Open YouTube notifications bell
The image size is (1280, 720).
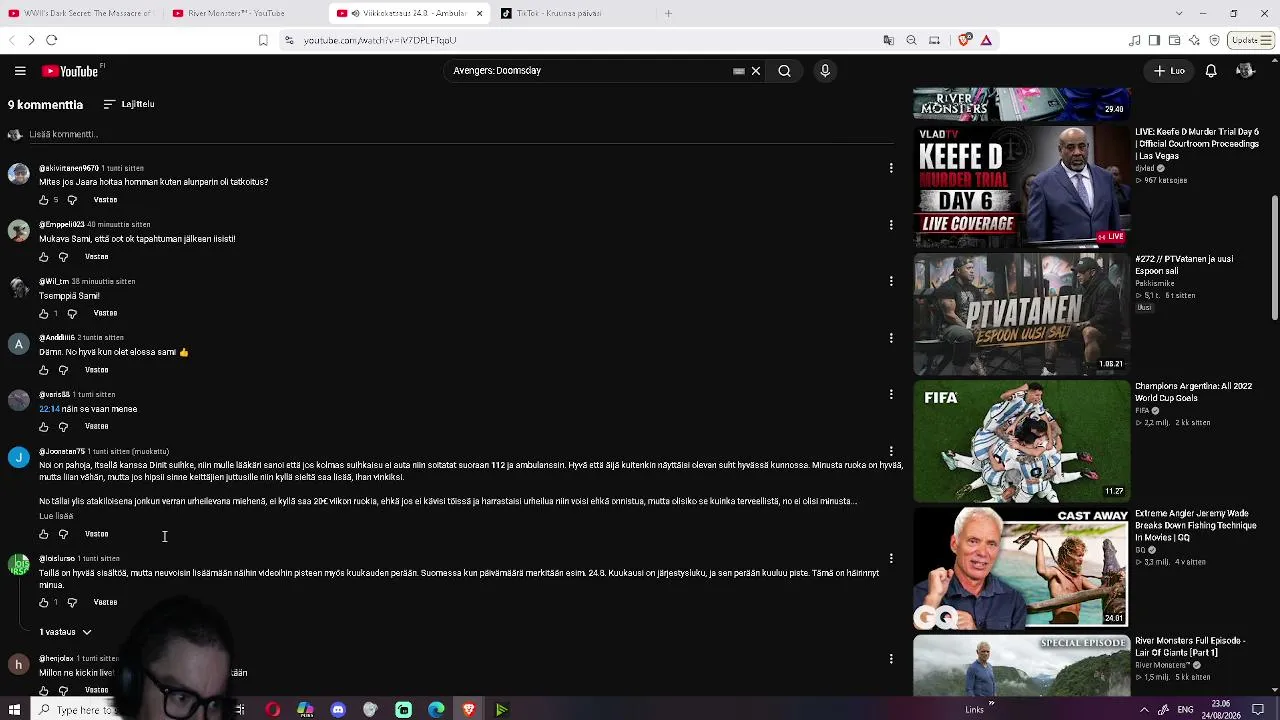tap(1211, 71)
